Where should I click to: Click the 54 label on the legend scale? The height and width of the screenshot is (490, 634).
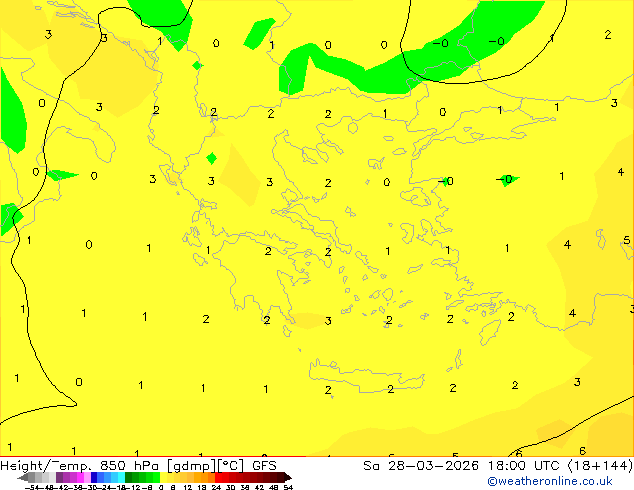288,488
